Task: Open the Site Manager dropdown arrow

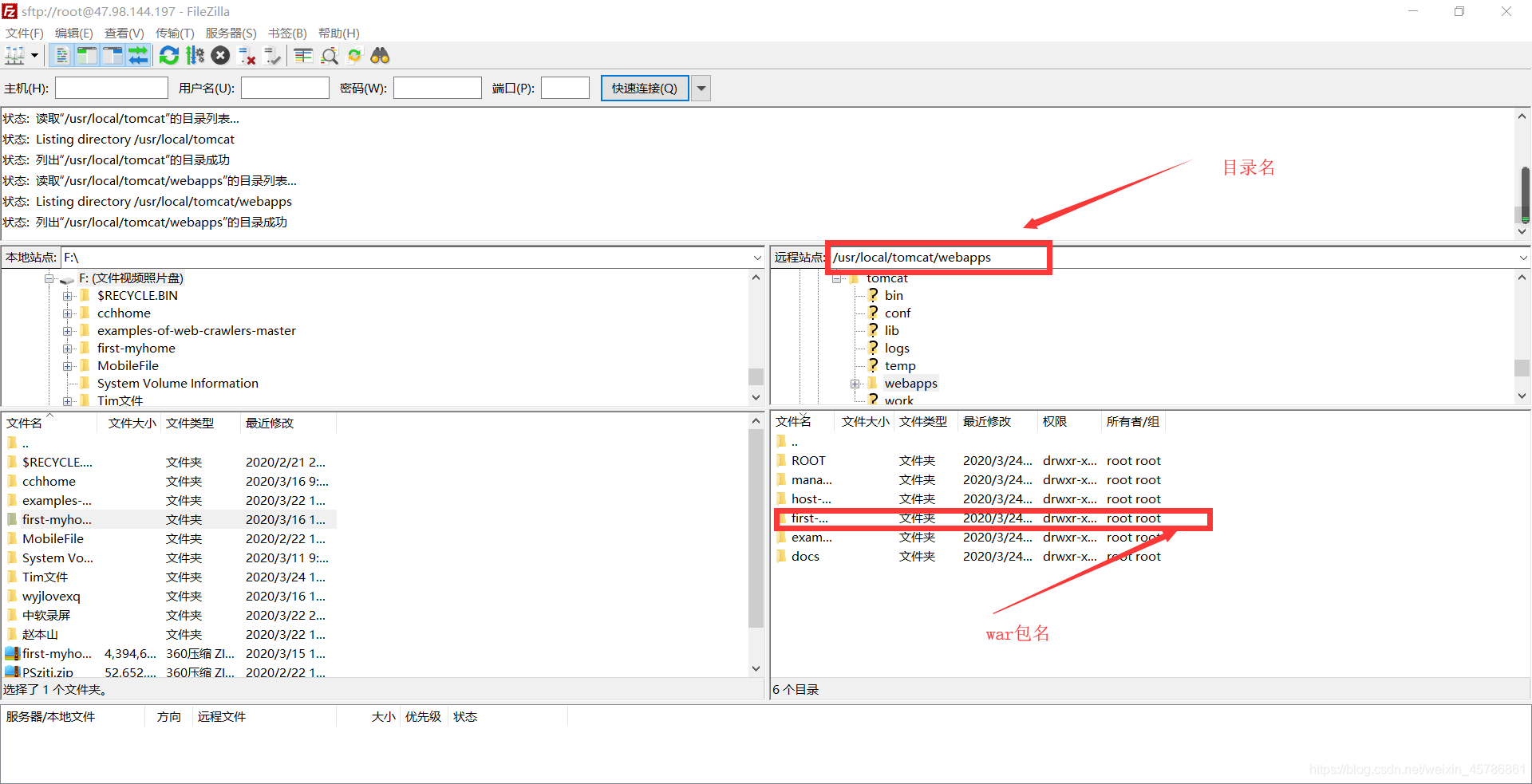Action: pos(34,56)
